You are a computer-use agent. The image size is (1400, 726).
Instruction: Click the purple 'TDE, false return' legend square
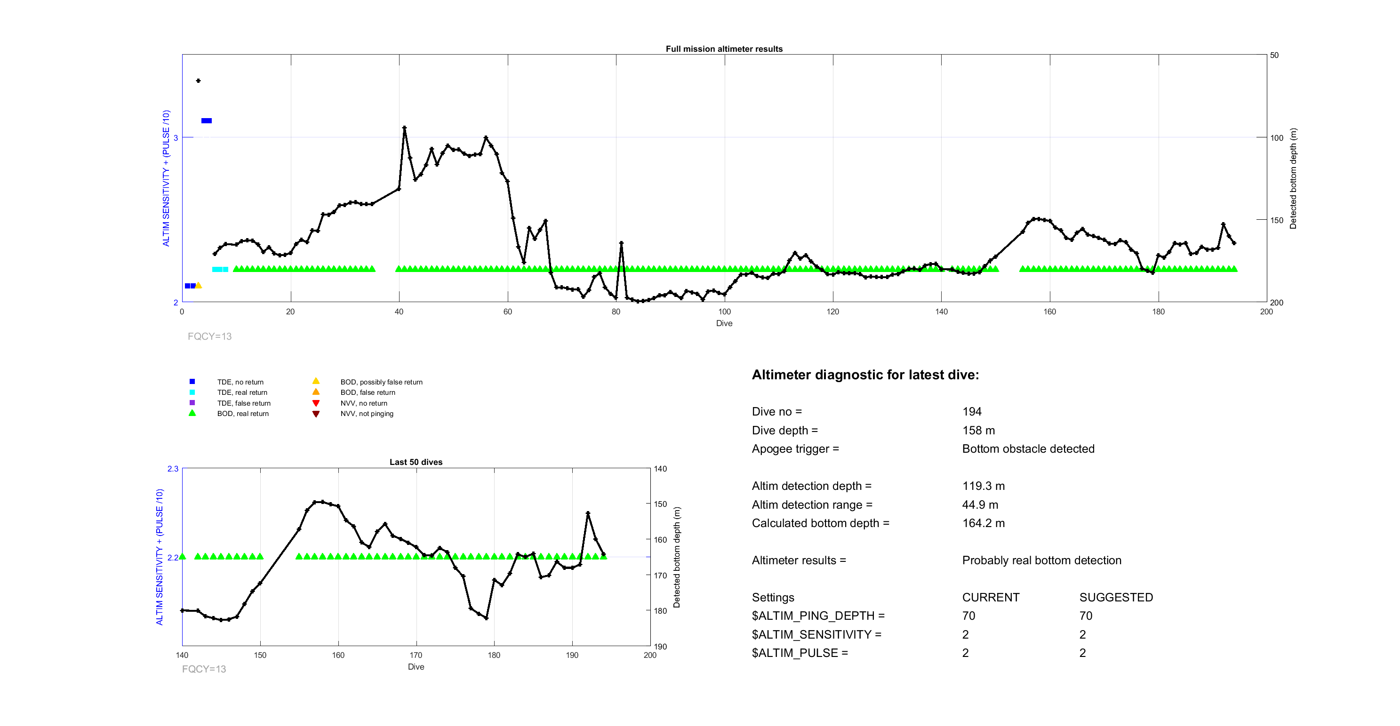(x=193, y=403)
